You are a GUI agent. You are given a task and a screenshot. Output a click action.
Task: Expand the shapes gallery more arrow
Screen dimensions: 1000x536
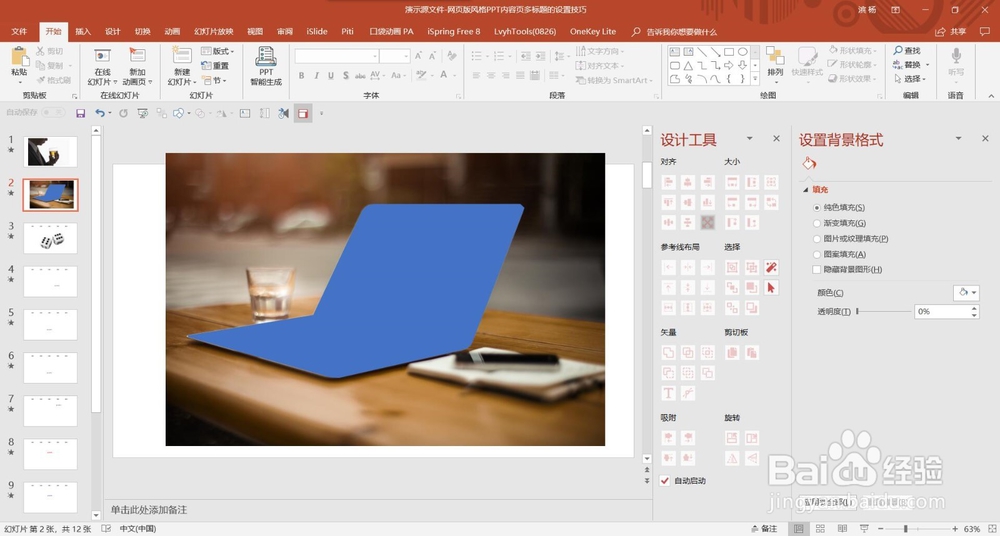(x=755, y=79)
